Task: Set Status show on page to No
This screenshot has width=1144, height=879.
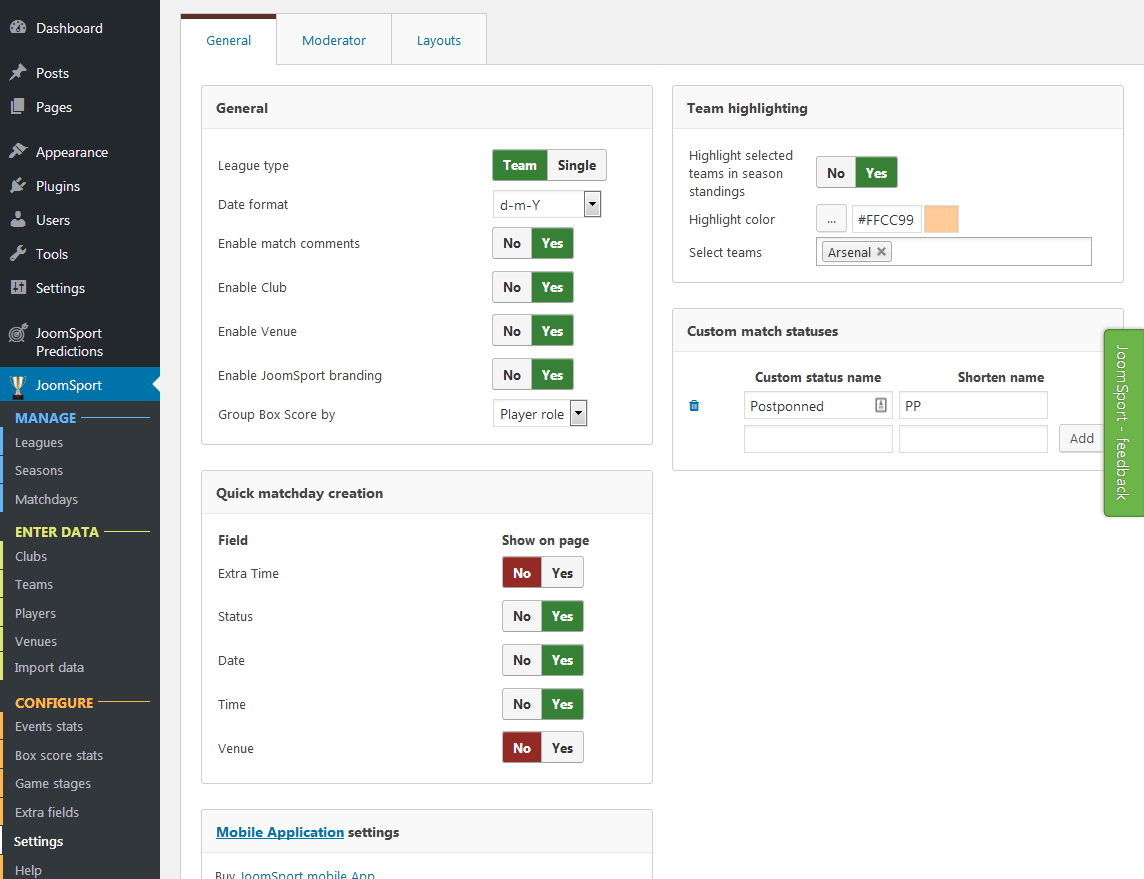Action: (x=522, y=616)
